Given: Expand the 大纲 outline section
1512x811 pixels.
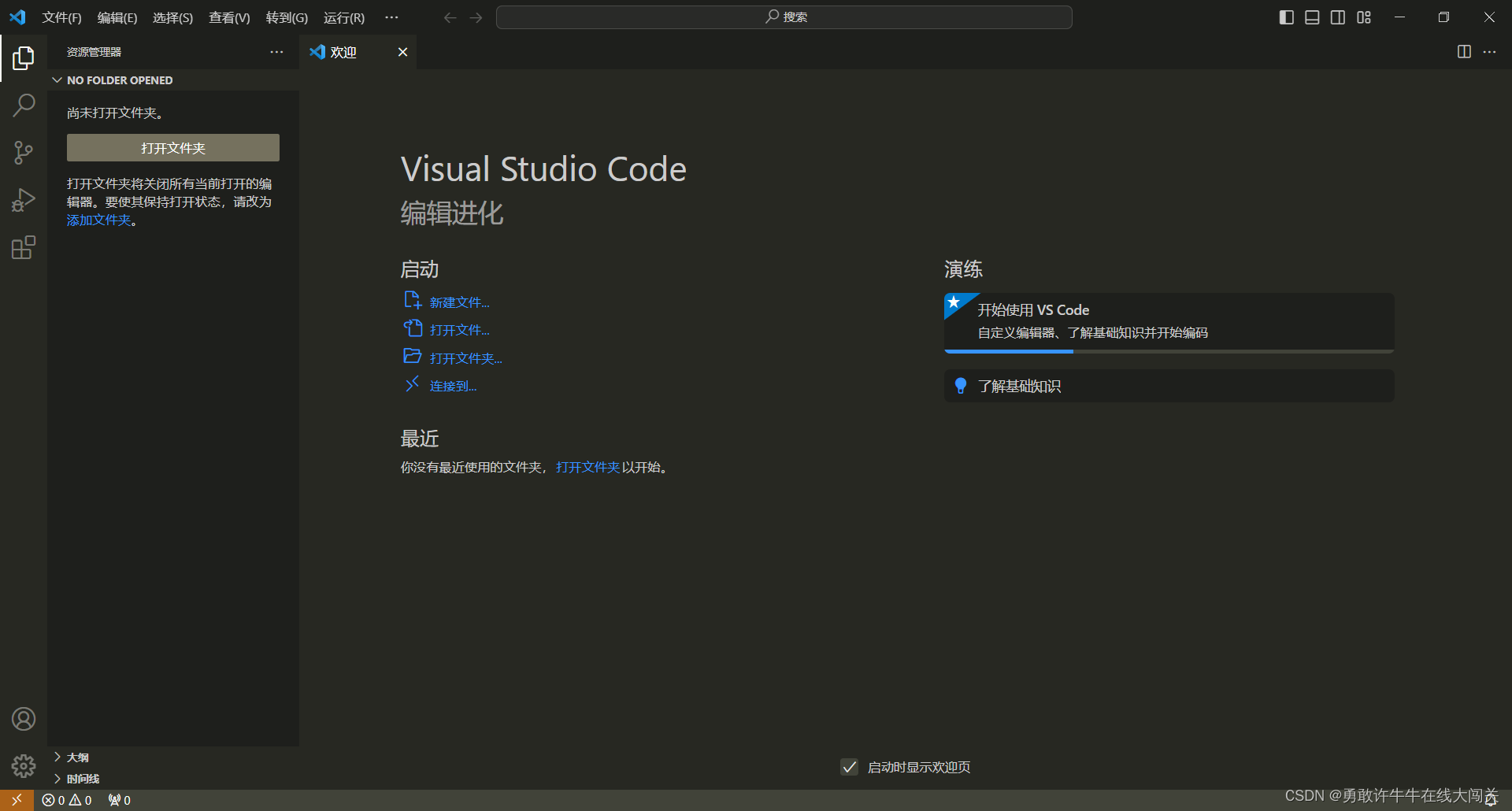Looking at the screenshot, I should point(173,757).
